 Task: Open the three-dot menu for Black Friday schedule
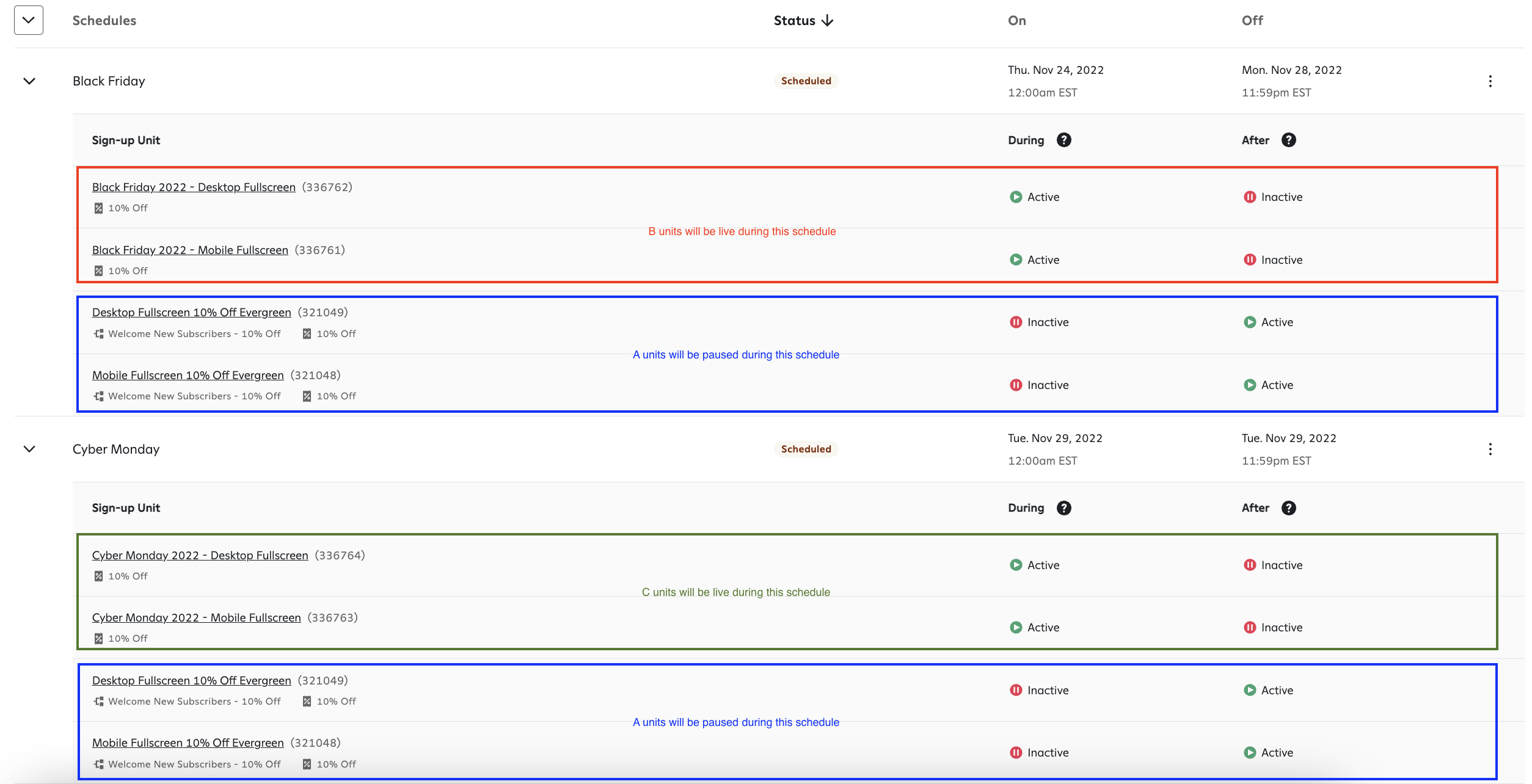1490,81
